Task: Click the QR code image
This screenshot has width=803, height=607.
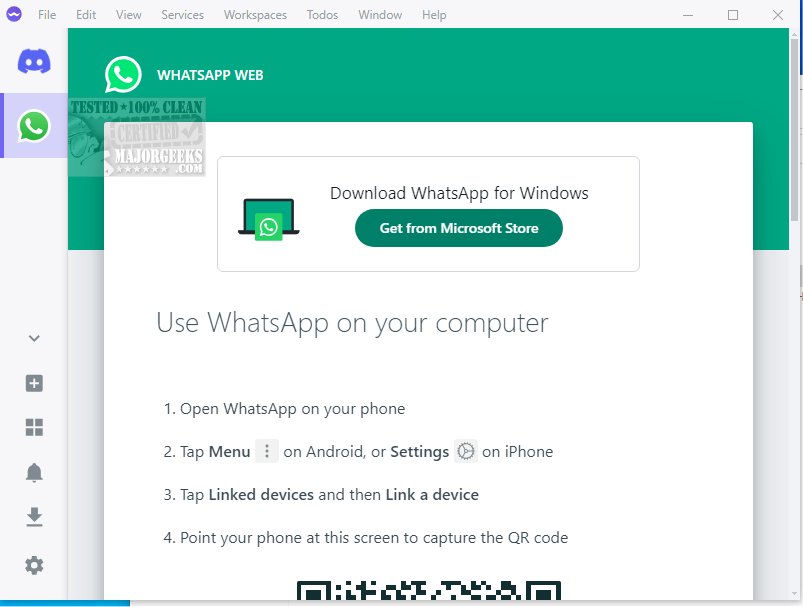Action: [x=429, y=590]
